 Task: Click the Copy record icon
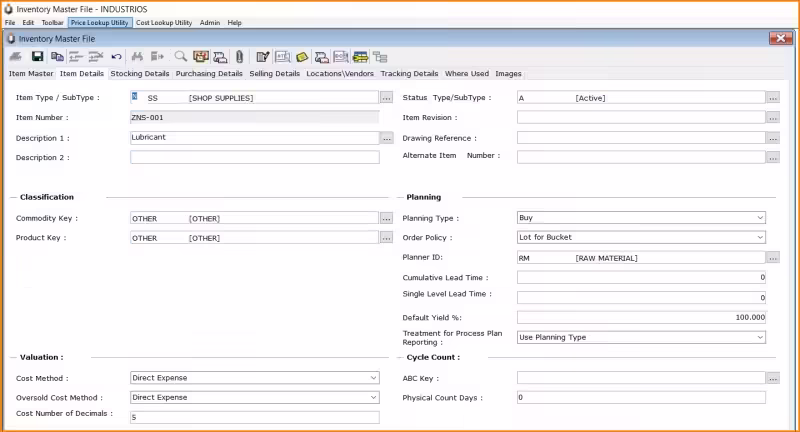click(57, 57)
